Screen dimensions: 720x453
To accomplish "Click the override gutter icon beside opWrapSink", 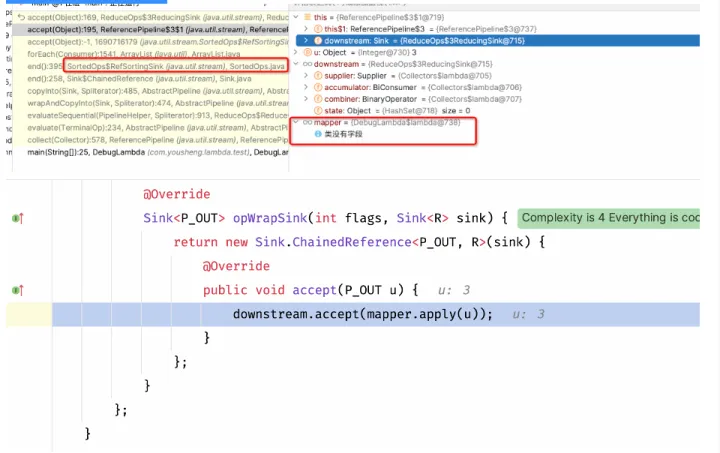I will tap(17, 218).
